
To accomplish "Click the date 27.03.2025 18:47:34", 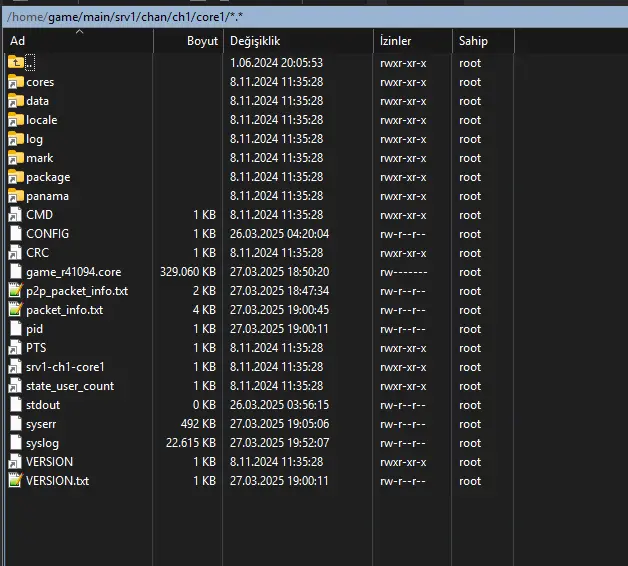I will click(x=279, y=291).
